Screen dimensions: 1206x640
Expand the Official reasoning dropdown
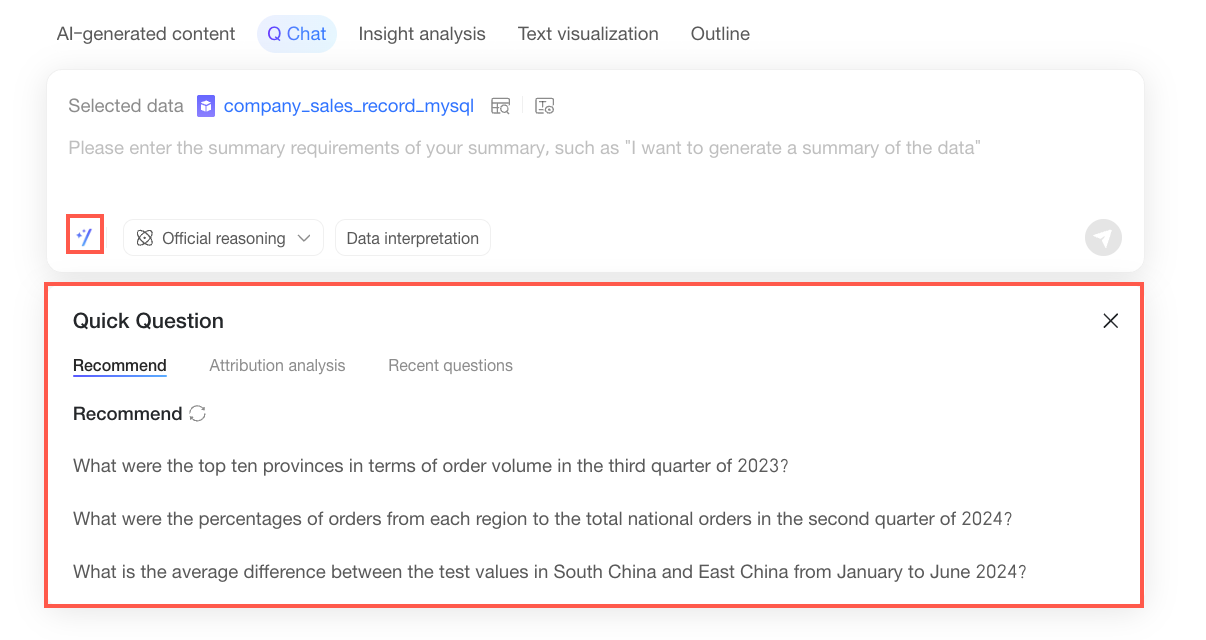click(224, 238)
